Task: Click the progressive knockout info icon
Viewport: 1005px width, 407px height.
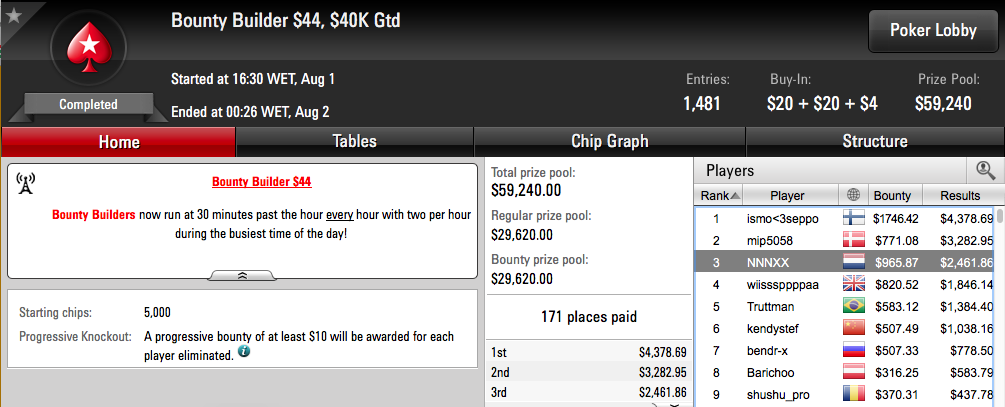Action: click(x=244, y=352)
